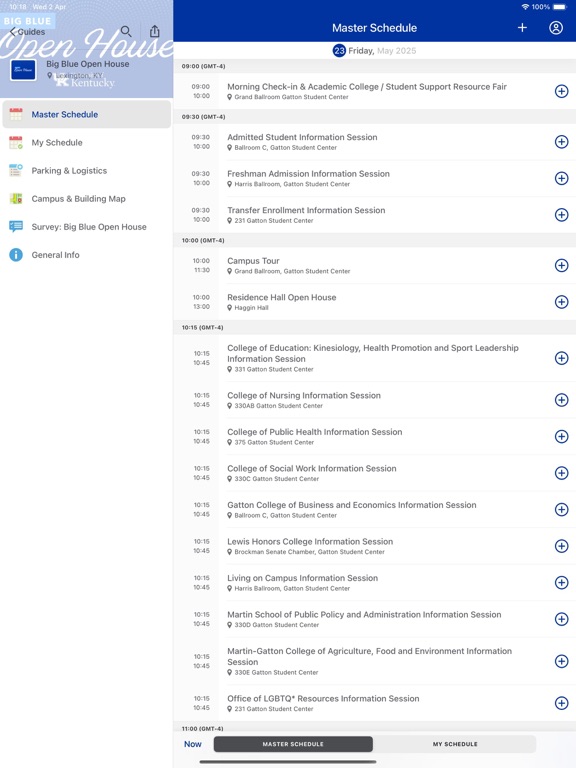
Task: Tap the battery indicator in status bar
Action: coord(559,7)
